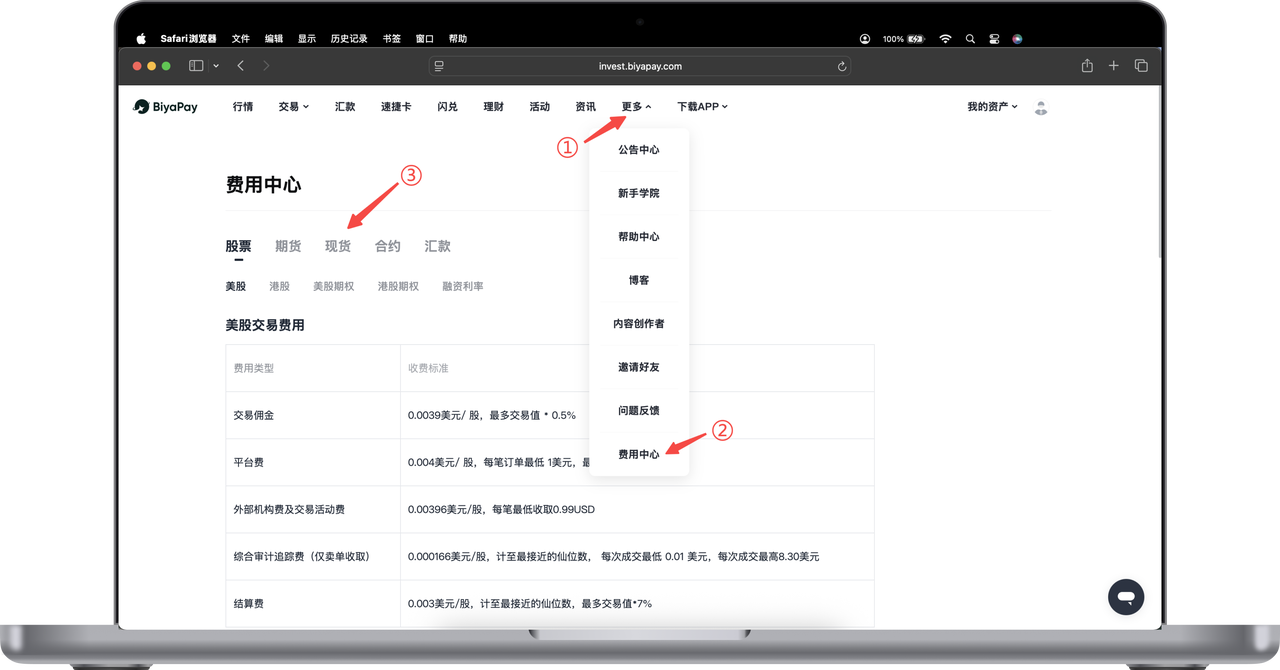1280x670 pixels.
Task: Click the BiyaPay logo
Action: 166,107
